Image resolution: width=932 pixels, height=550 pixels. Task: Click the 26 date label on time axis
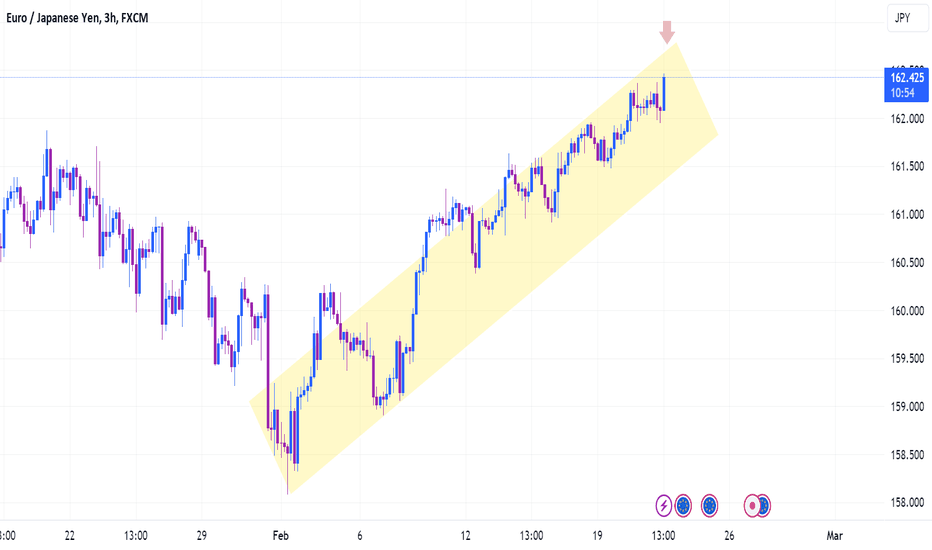tap(729, 536)
